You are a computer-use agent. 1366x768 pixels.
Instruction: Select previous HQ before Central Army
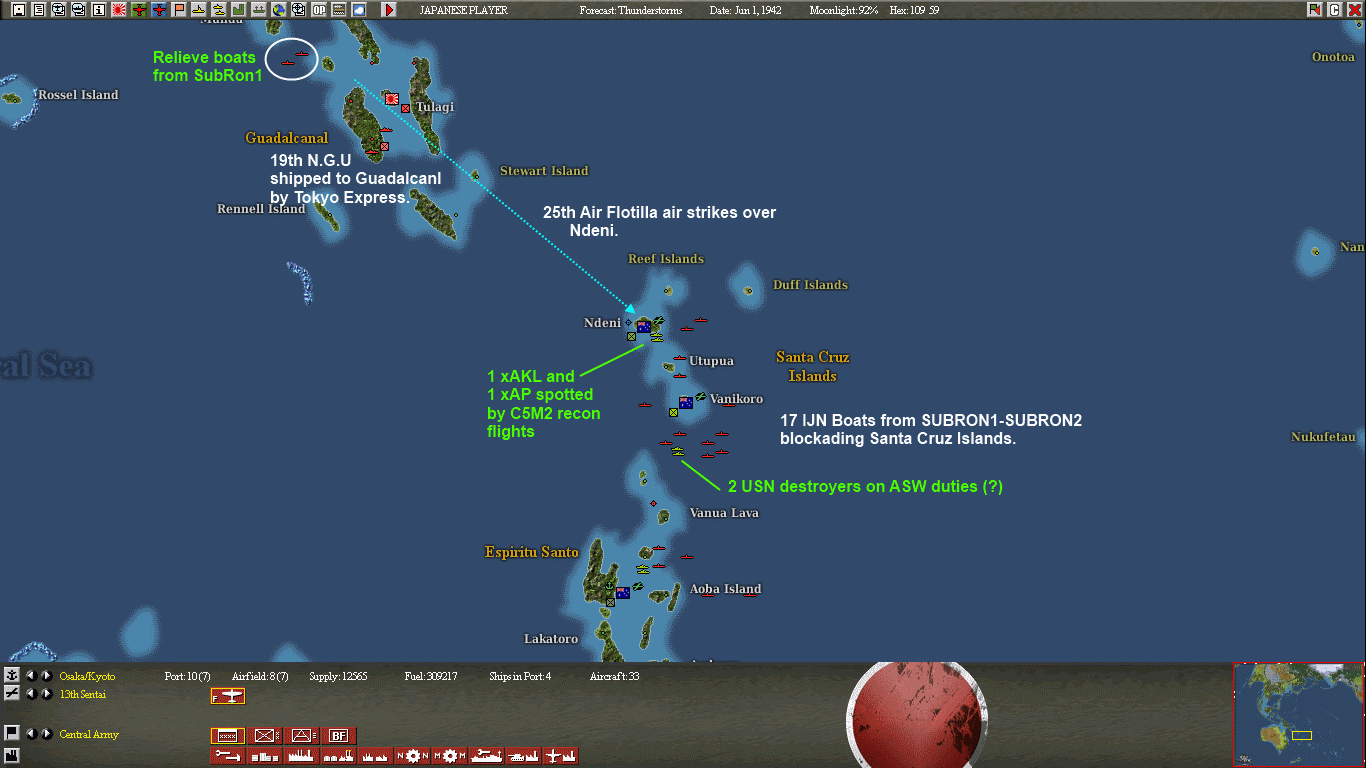point(31,733)
